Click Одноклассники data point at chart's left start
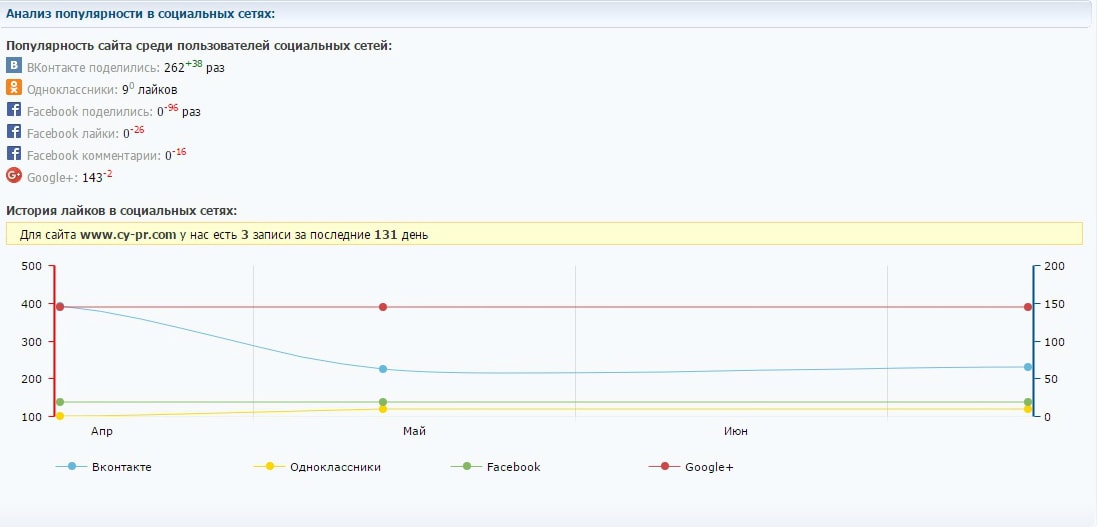Image resolution: width=1098 pixels, height=527 pixels. click(x=60, y=416)
